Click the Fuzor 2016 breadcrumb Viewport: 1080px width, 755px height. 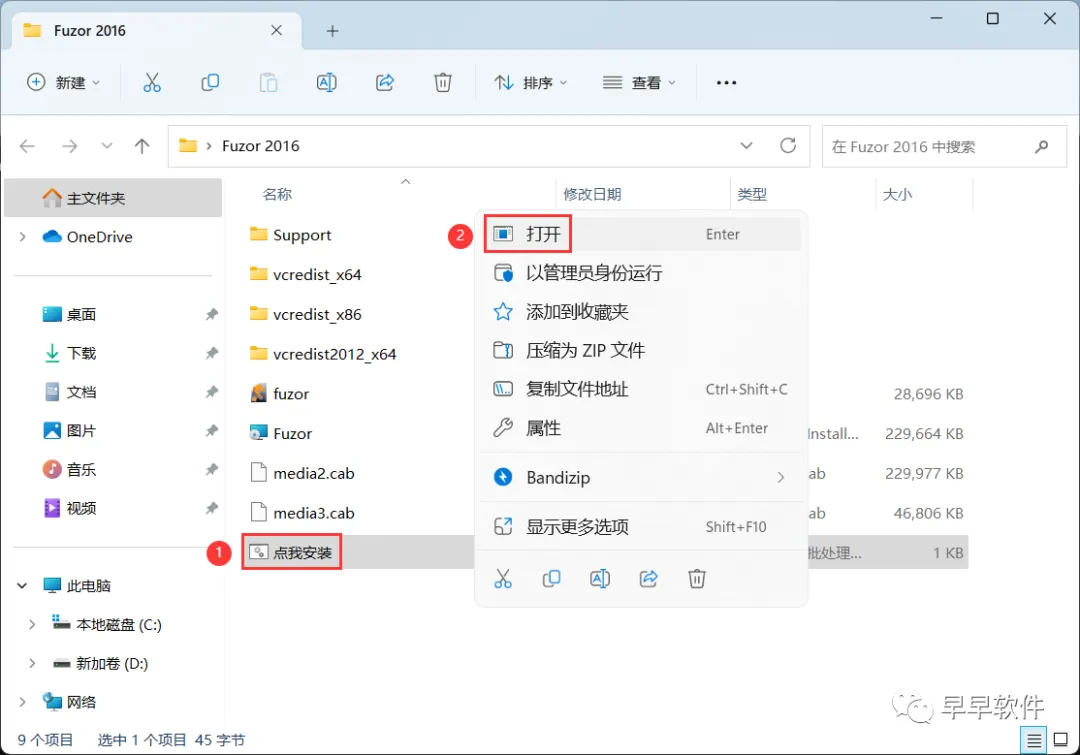(260, 146)
